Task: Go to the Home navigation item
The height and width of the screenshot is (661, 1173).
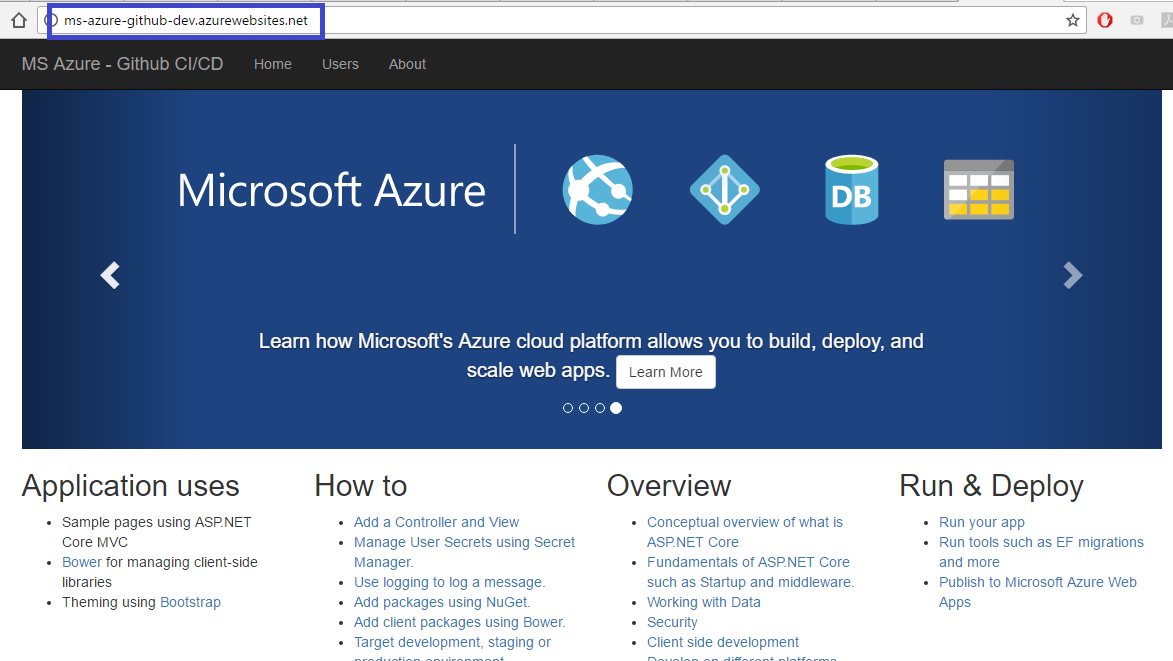Action: coord(273,64)
